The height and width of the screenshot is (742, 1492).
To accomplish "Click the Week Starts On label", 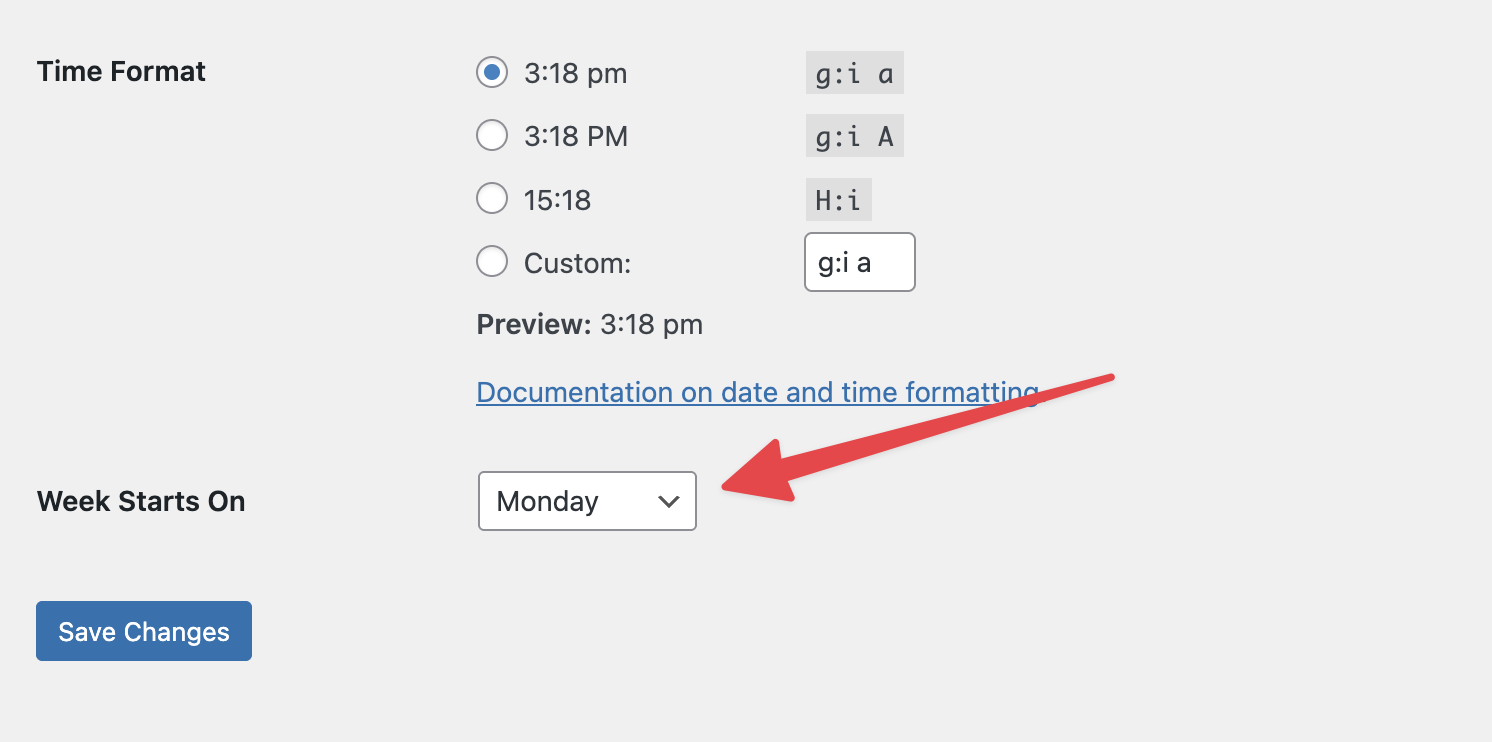I will [141, 501].
